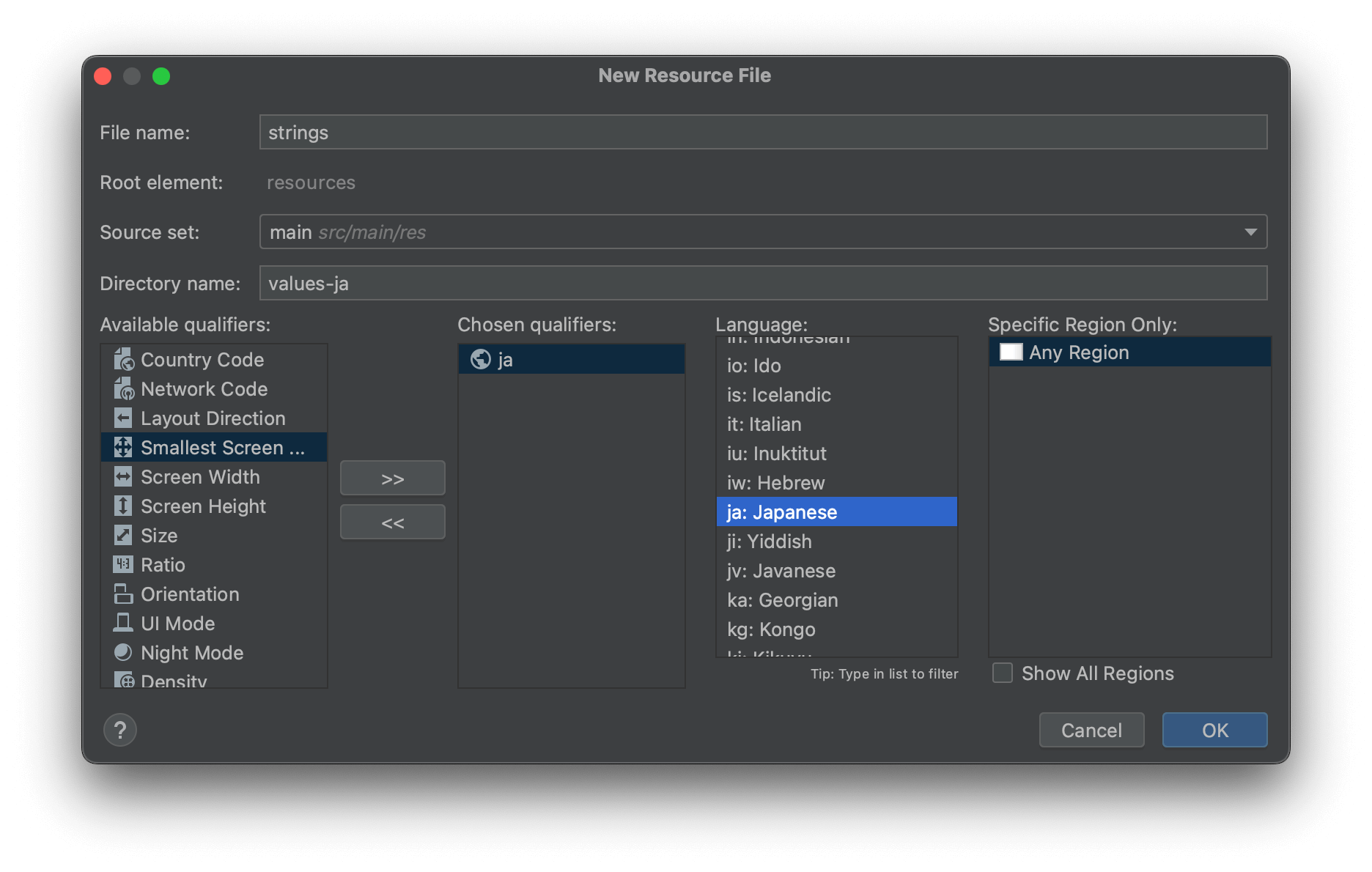Screen dimensions: 1372x872
Task: Click the Layout Direction arrow icon
Action: [123, 418]
